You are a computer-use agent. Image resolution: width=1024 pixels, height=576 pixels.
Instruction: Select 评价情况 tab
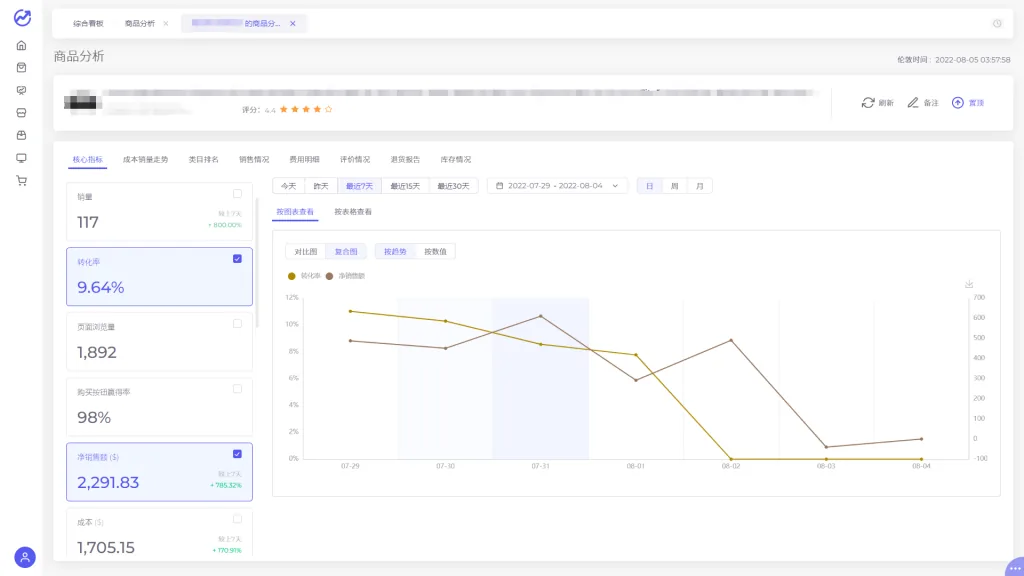click(x=355, y=159)
